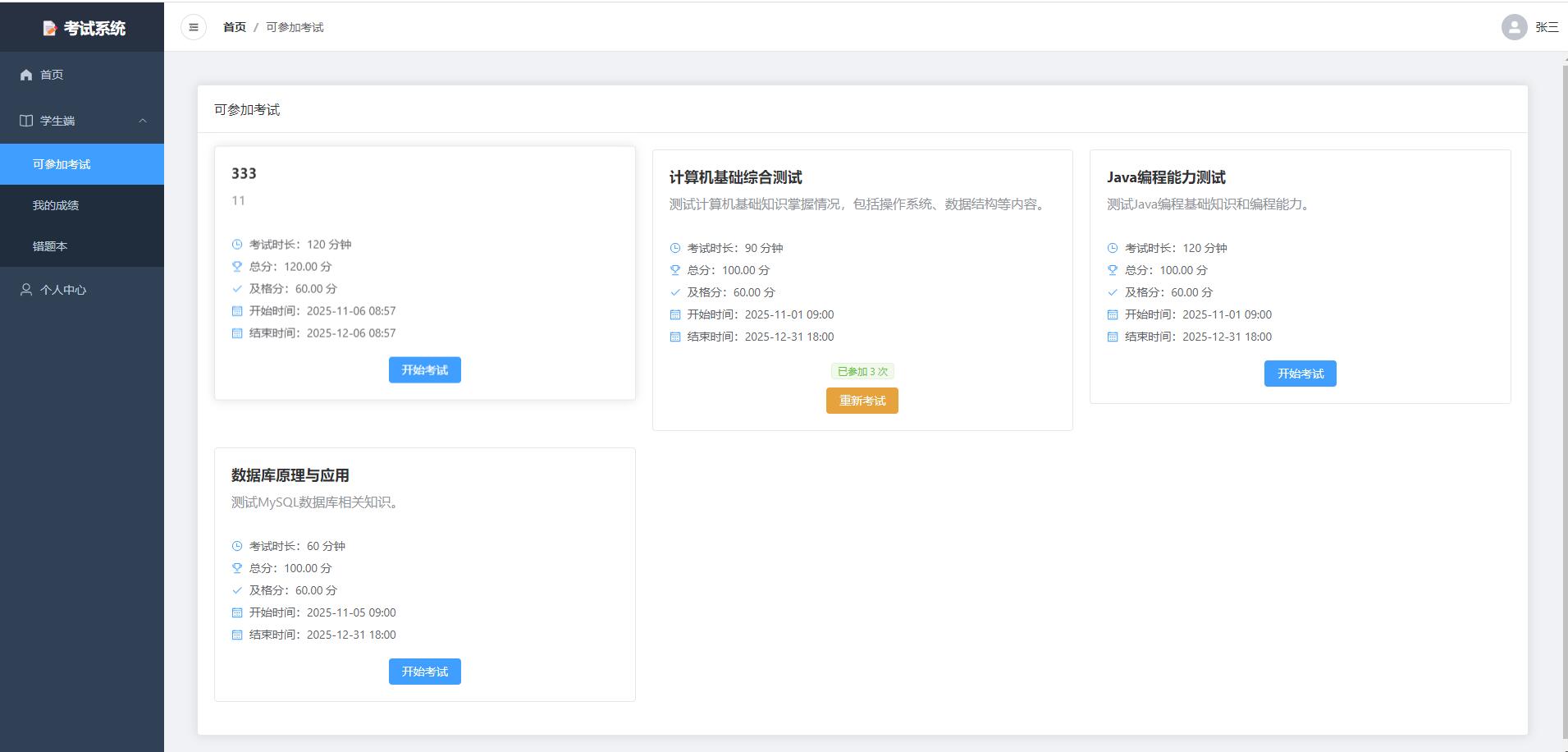
Task: Start the Java编程能力测试 exam
Action: pyautogui.click(x=1300, y=374)
